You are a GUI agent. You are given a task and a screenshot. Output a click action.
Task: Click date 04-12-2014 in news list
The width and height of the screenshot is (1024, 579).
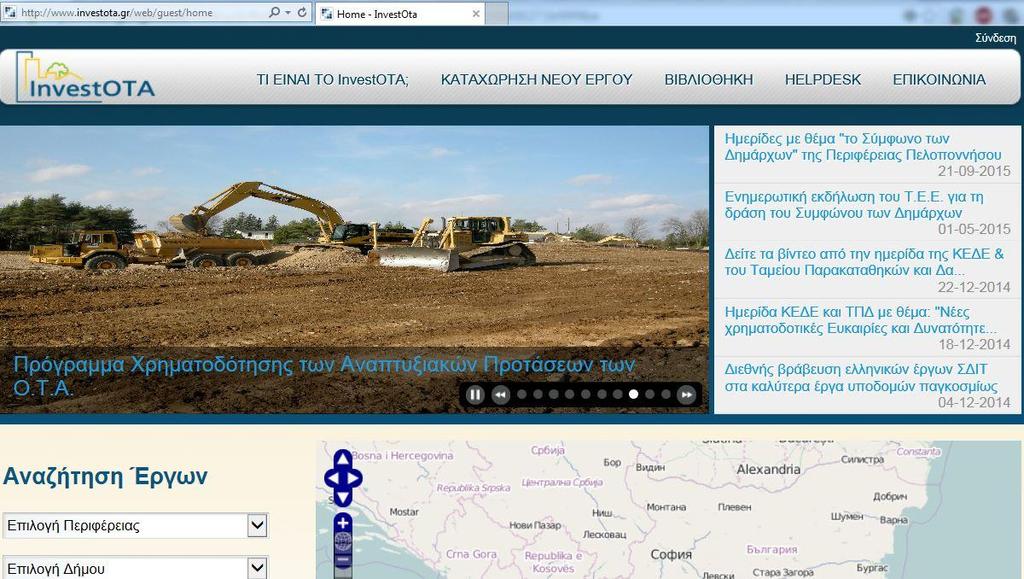coord(974,402)
